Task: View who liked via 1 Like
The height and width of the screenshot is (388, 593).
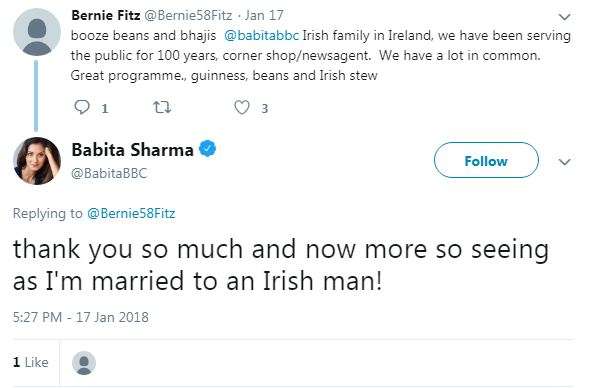Action: click(31, 362)
